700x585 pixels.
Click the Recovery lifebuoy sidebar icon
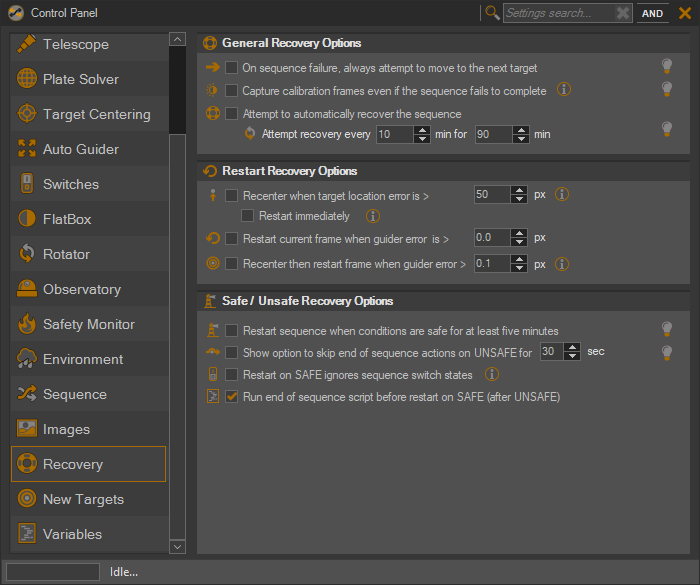[x=27, y=464]
